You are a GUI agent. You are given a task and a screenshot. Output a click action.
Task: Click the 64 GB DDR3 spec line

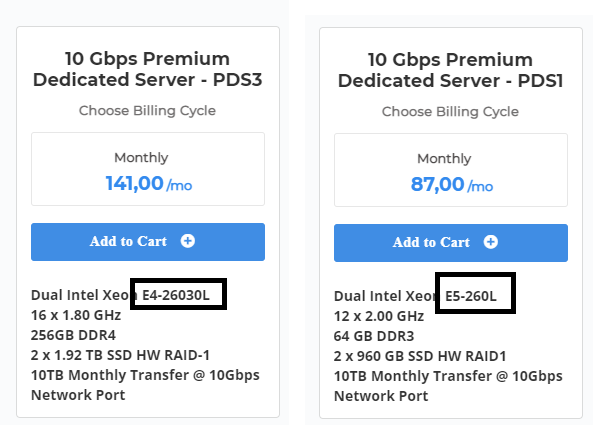click(x=374, y=336)
